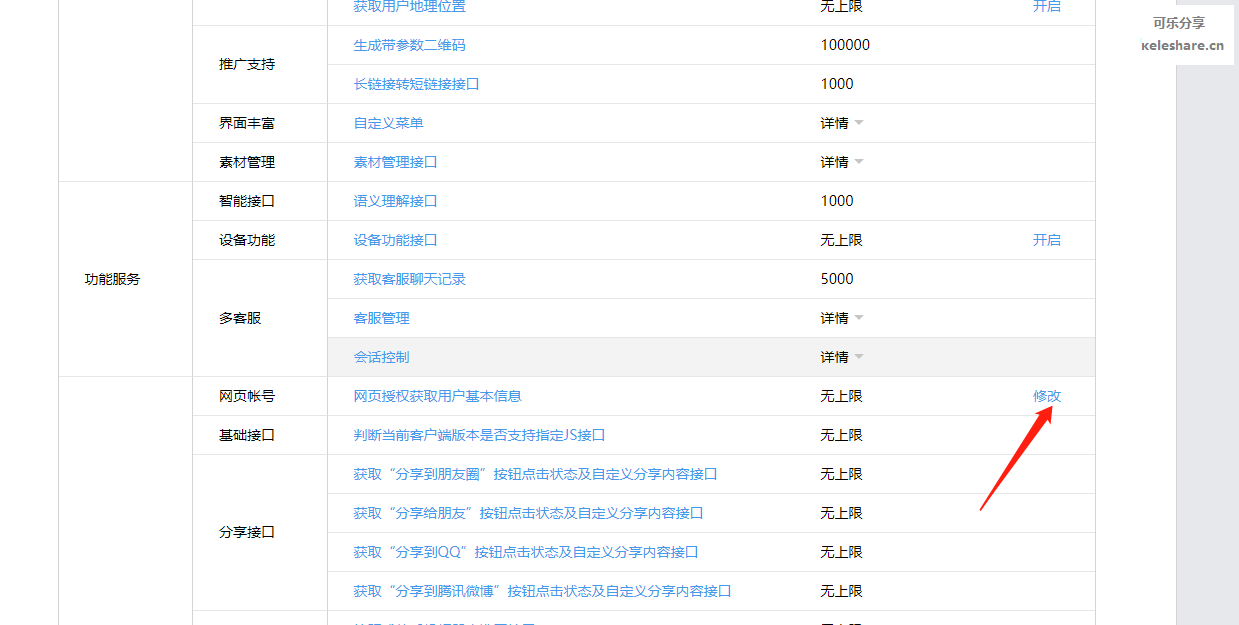Click 修改 for 网页授权获取用户基本信息
Viewport: 1239px width, 625px height.
click(x=1047, y=396)
